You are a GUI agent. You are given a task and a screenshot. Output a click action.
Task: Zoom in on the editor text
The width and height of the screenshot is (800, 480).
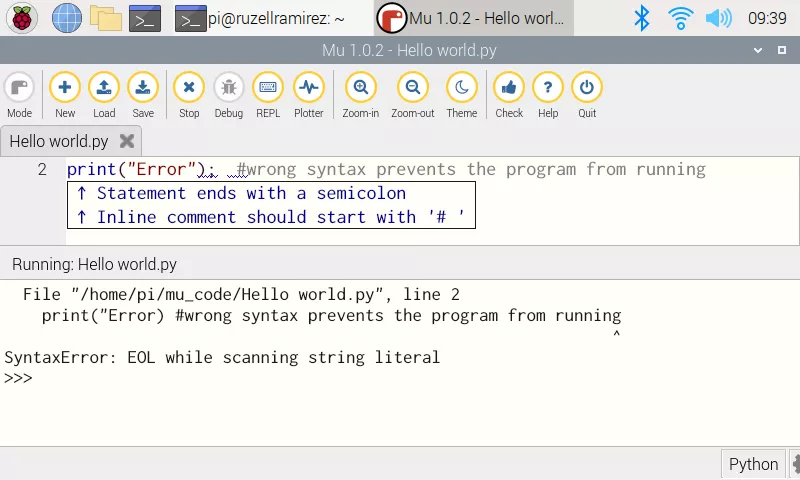tap(360, 95)
